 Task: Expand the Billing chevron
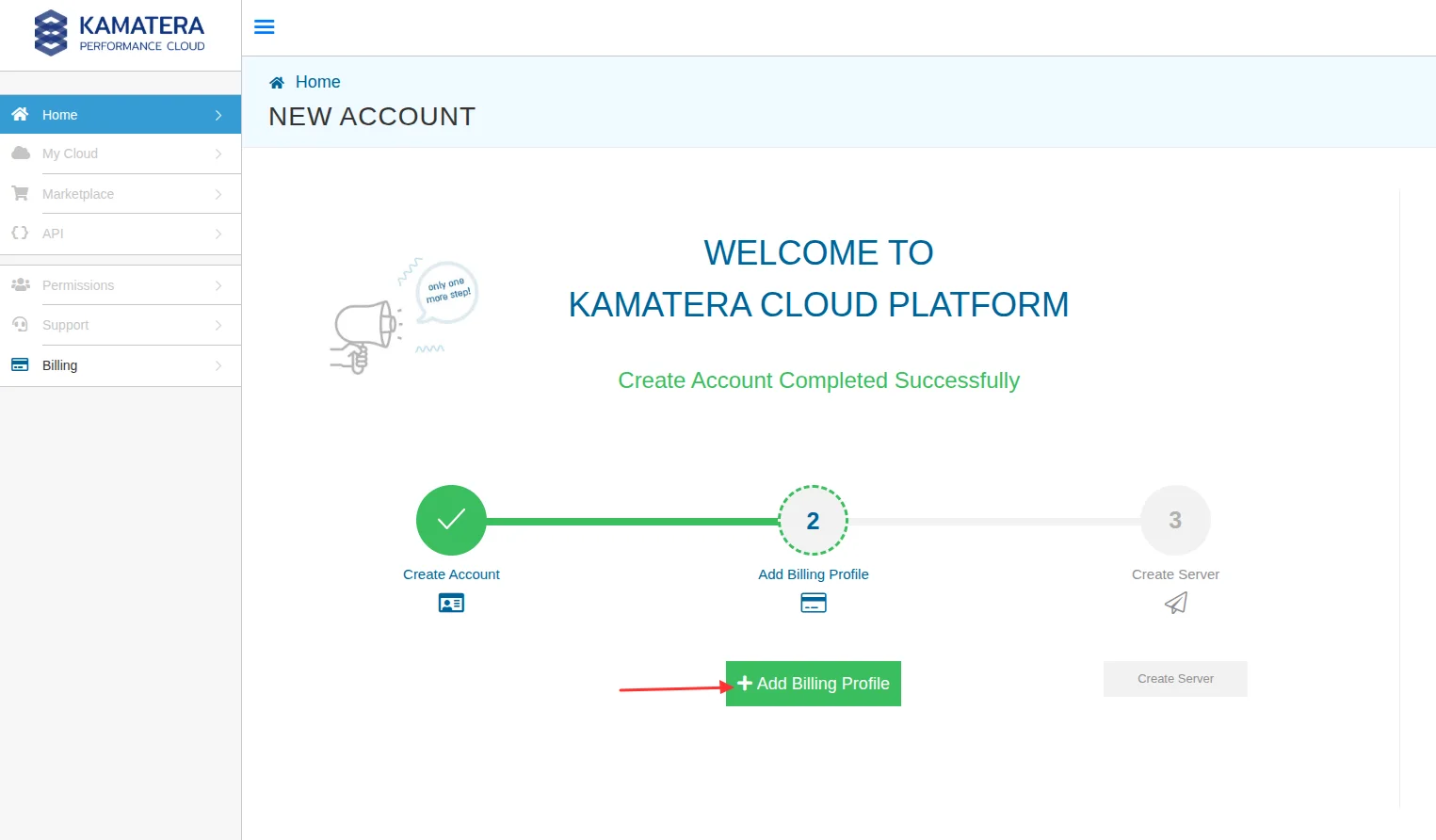(x=218, y=365)
